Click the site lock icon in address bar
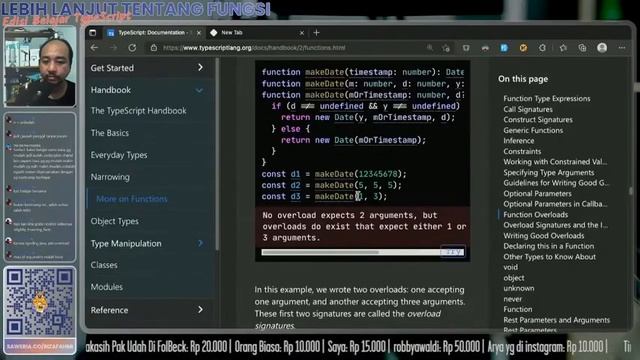The height and width of the screenshot is (360, 640). pyautogui.click(x=153, y=48)
